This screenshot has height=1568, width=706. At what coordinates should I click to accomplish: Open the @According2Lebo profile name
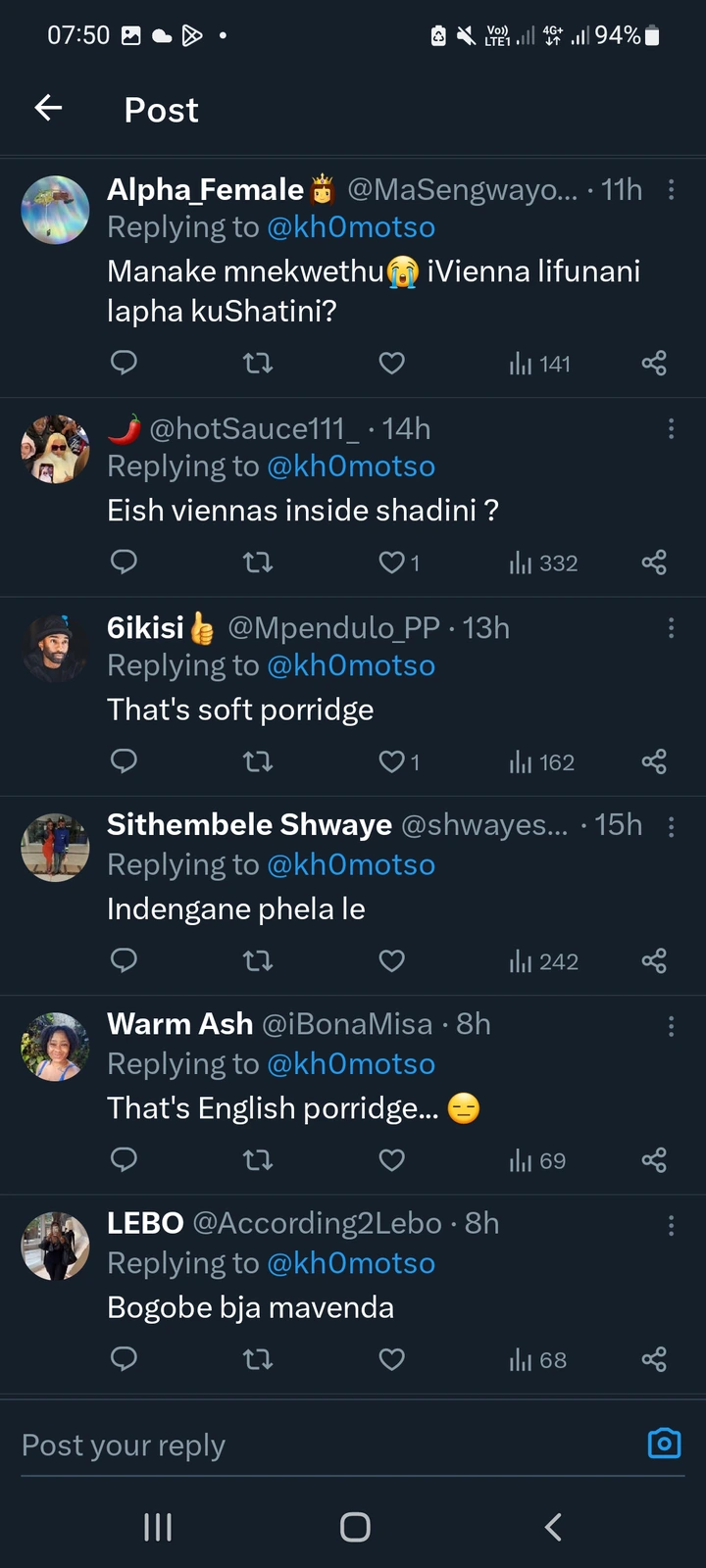click(317, 1223)
